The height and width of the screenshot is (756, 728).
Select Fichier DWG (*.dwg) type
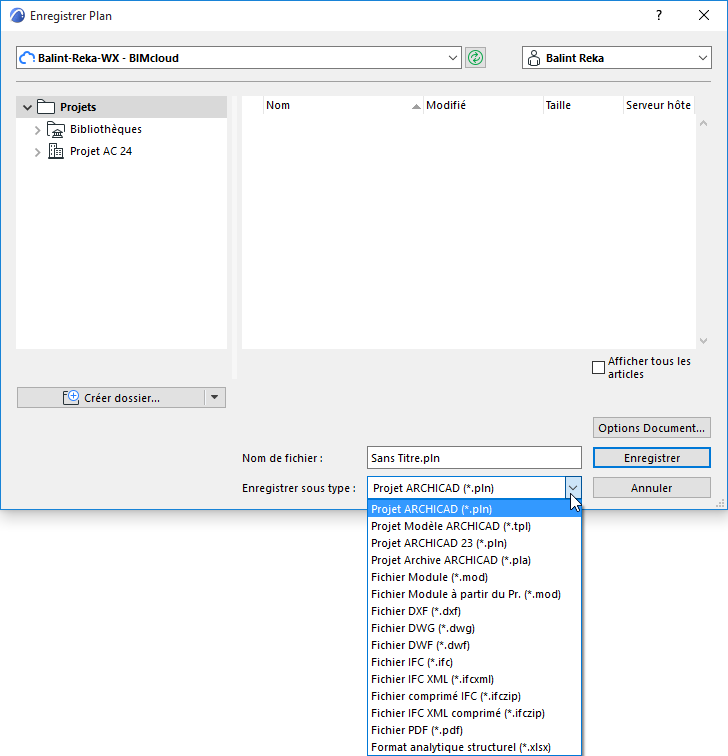click(x=474, y=628)
